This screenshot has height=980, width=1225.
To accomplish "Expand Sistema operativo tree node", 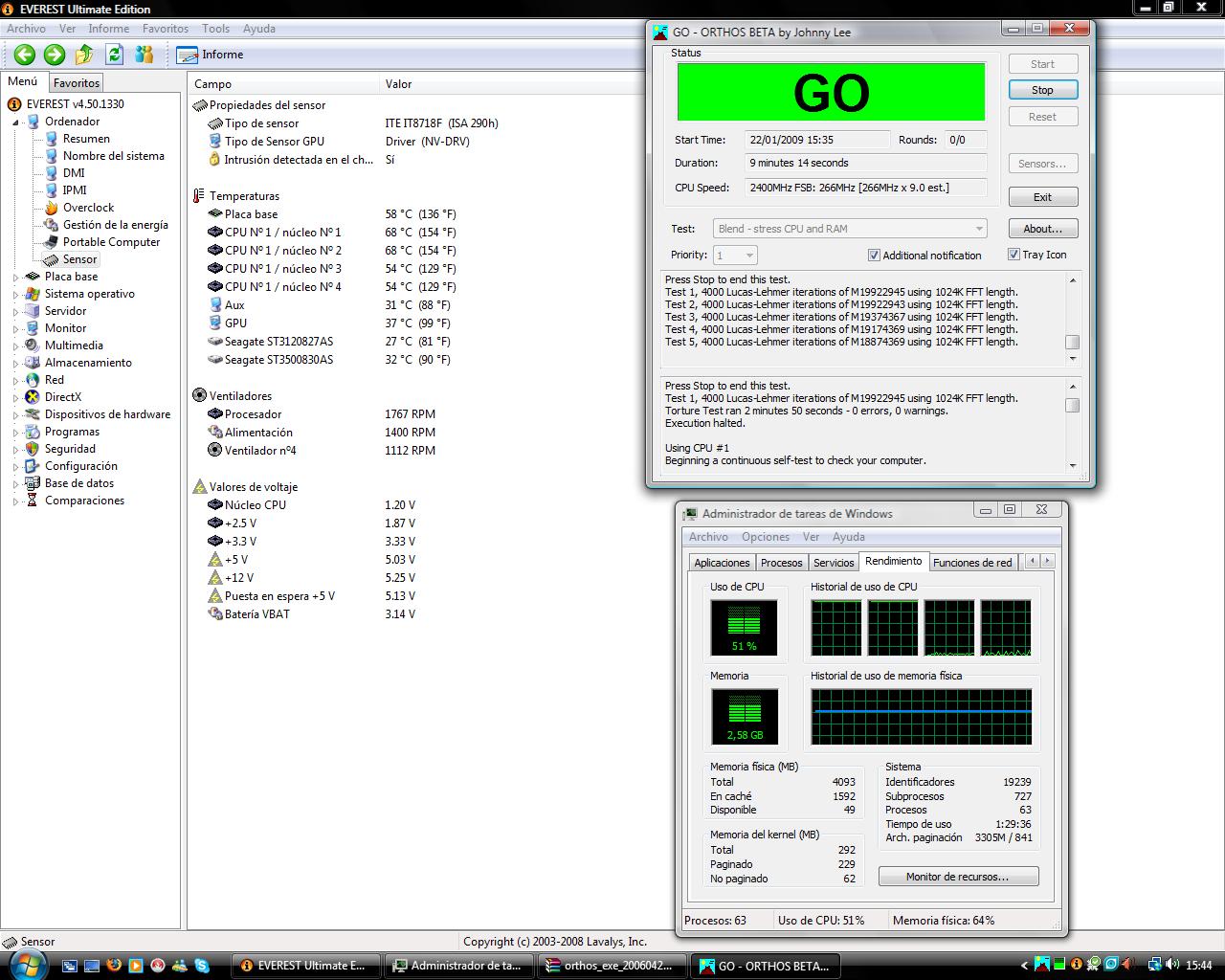I will [16, 295].
